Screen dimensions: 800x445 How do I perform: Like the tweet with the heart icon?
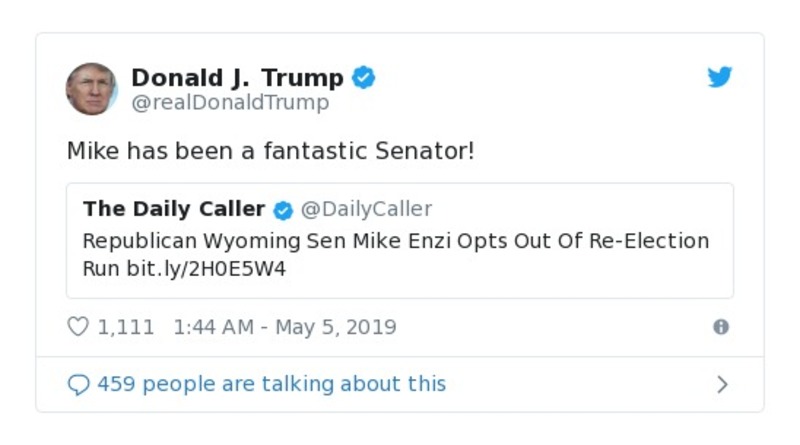pyautogui.click(x=78, y=327)
